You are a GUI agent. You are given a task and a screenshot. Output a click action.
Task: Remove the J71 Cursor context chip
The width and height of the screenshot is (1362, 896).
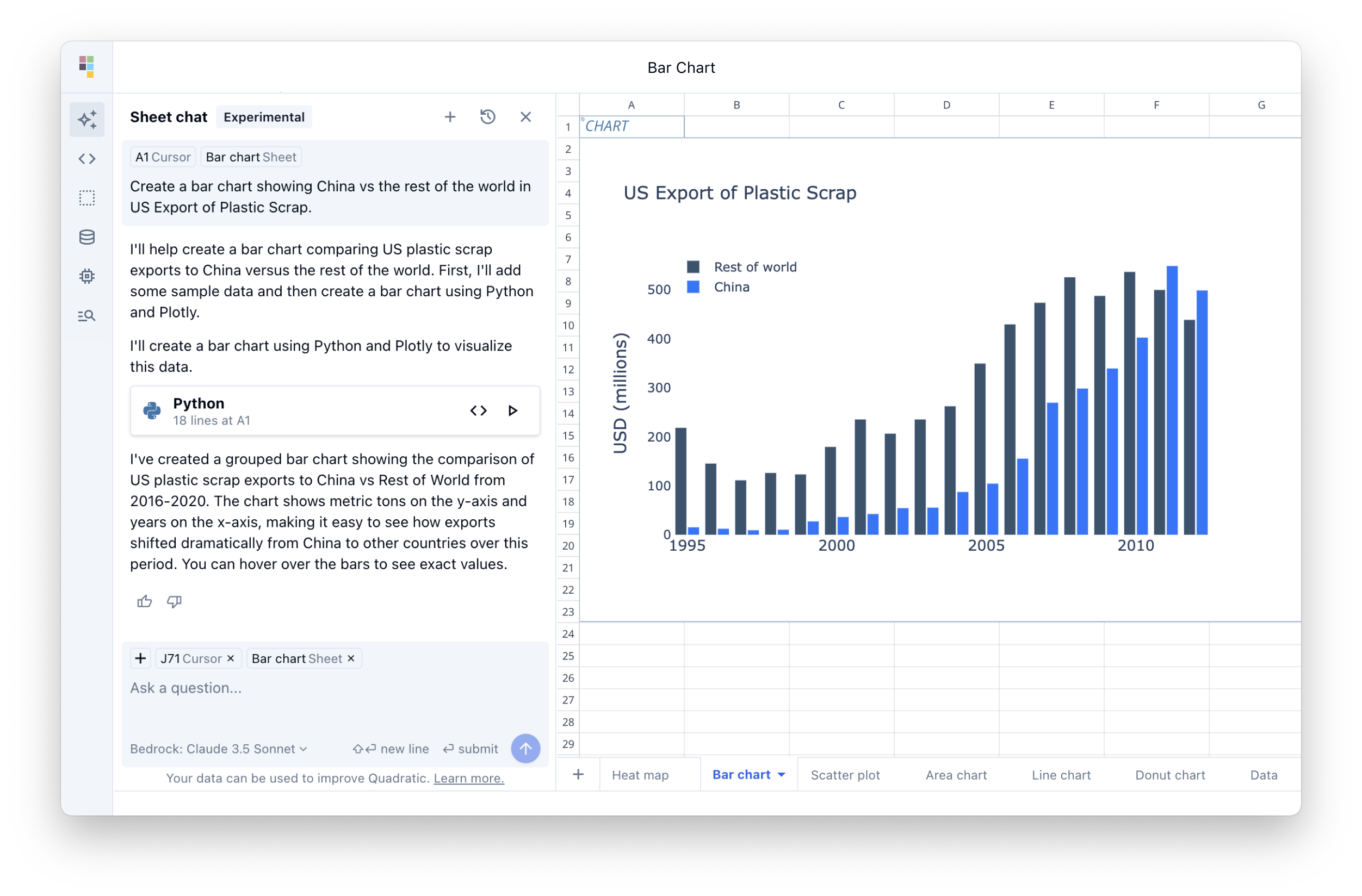[x=231, y=658]
